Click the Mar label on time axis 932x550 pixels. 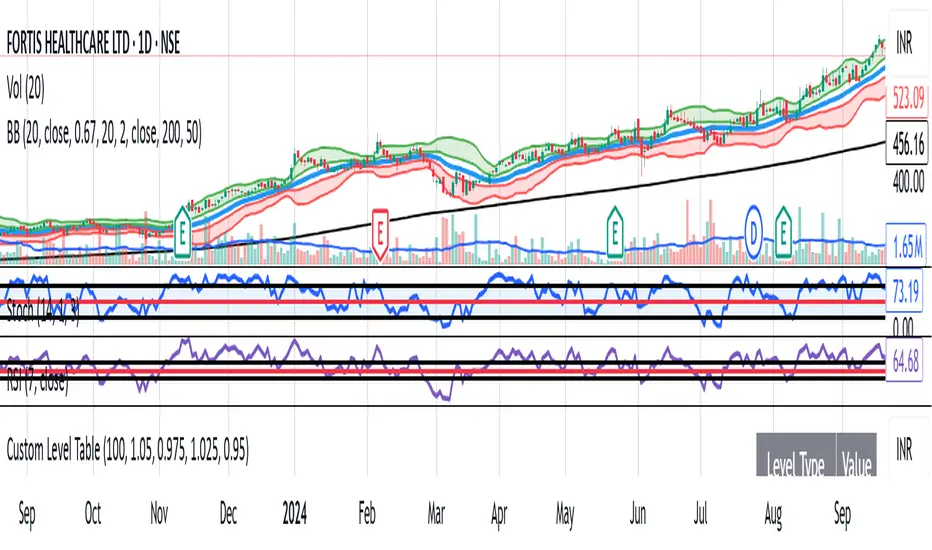click(x=436, y=513)
